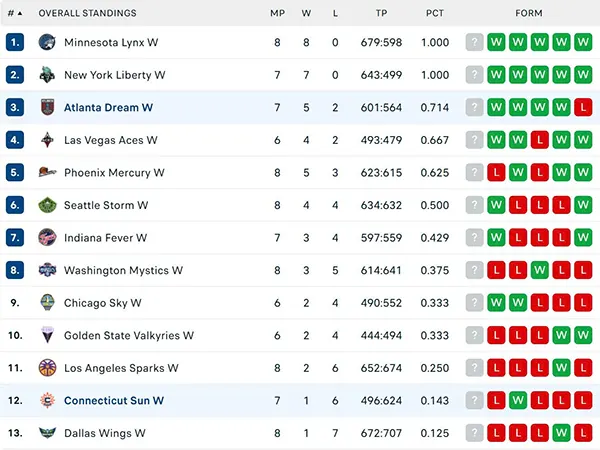Click the Seattle Storm team logo
Viewport: 600px width, 450px height.
point(47,205)
